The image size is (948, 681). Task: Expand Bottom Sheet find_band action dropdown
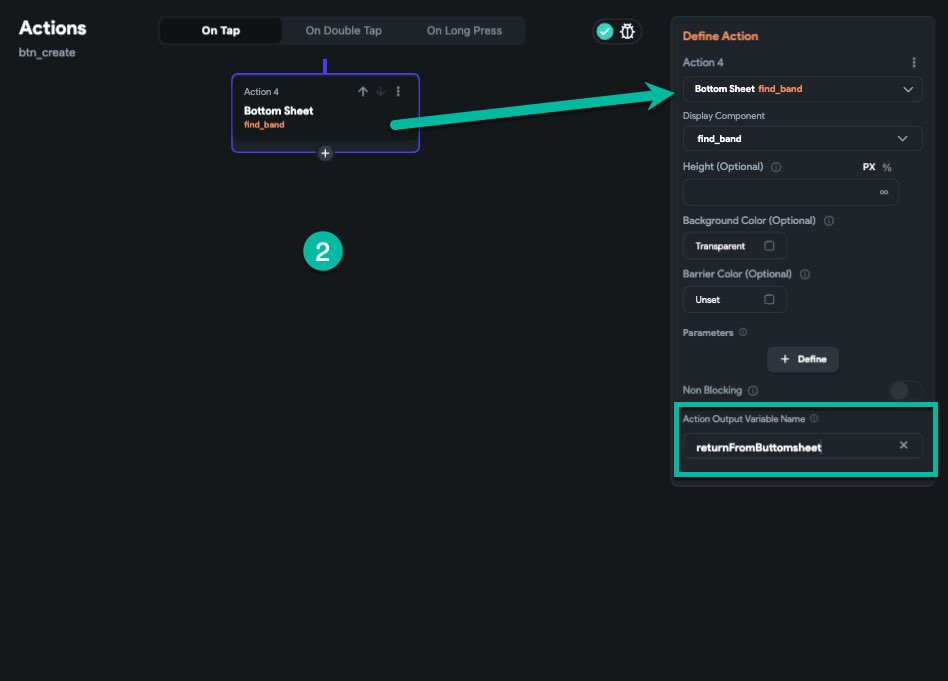click(802, 89)
